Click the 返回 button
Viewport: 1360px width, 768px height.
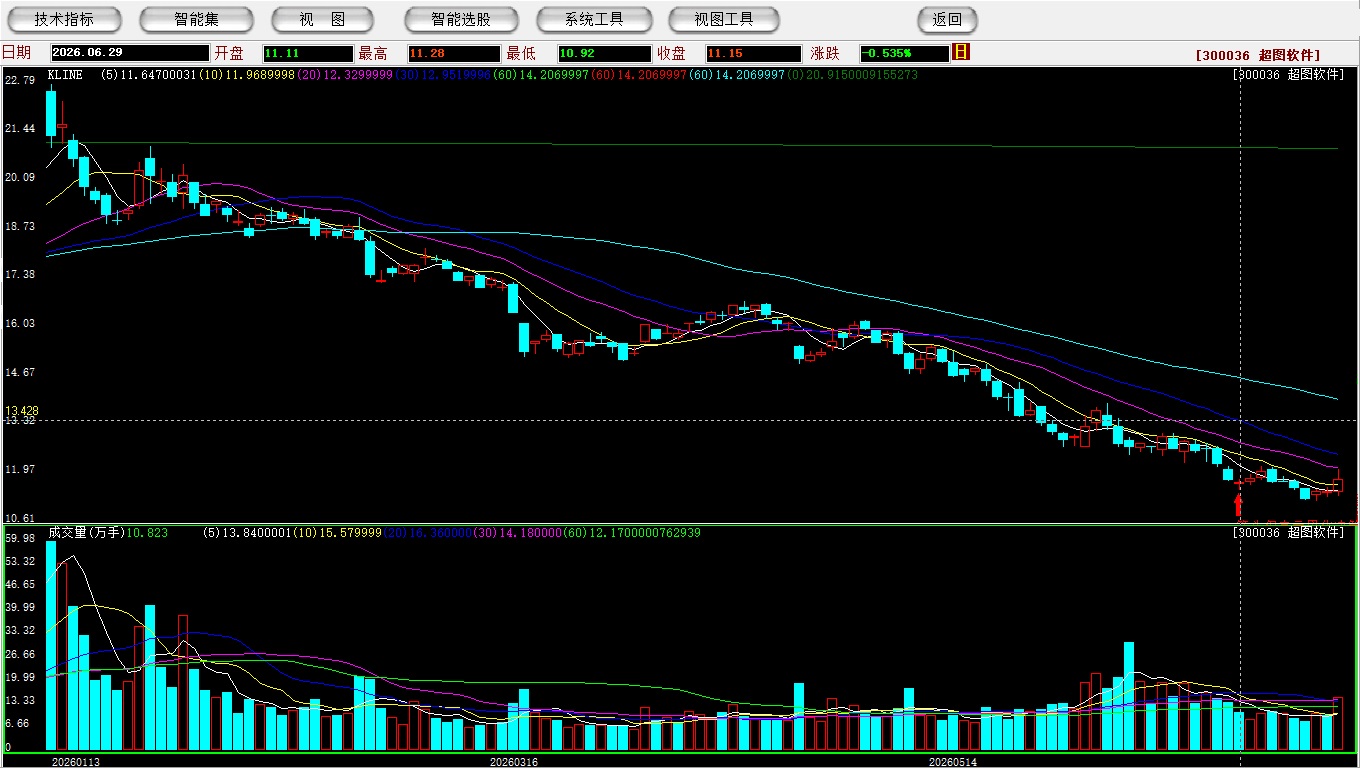(947, 19)
